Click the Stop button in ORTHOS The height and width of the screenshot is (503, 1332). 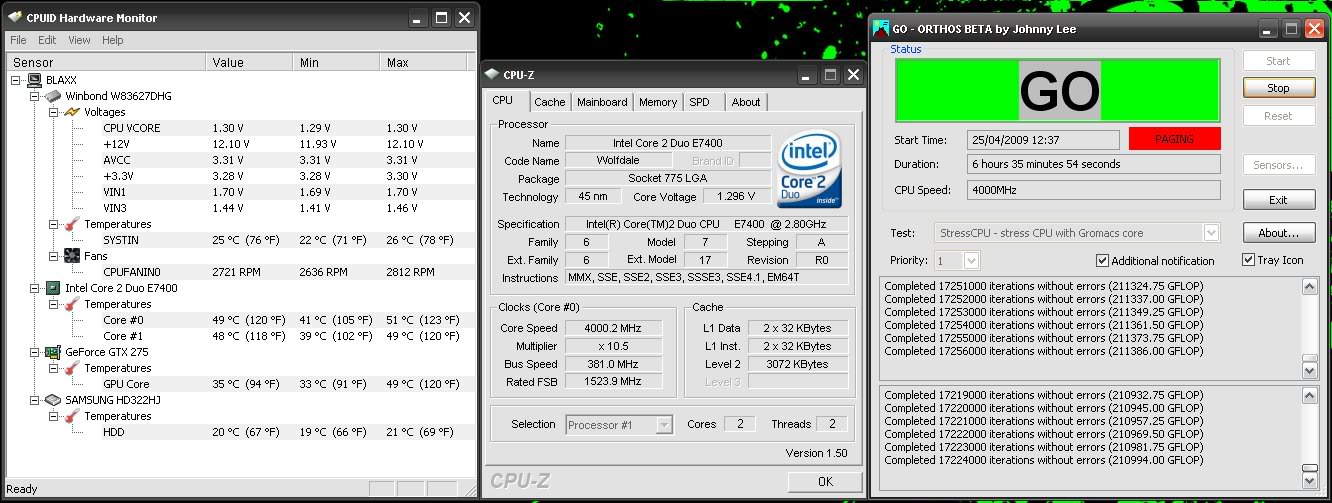click(x=1278, y=88)
